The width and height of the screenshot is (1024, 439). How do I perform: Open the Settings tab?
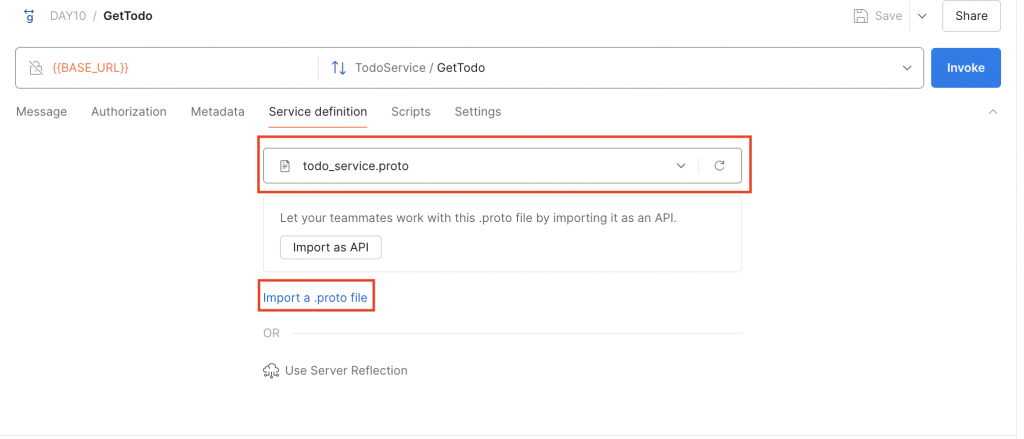click(x=478, y=112)
